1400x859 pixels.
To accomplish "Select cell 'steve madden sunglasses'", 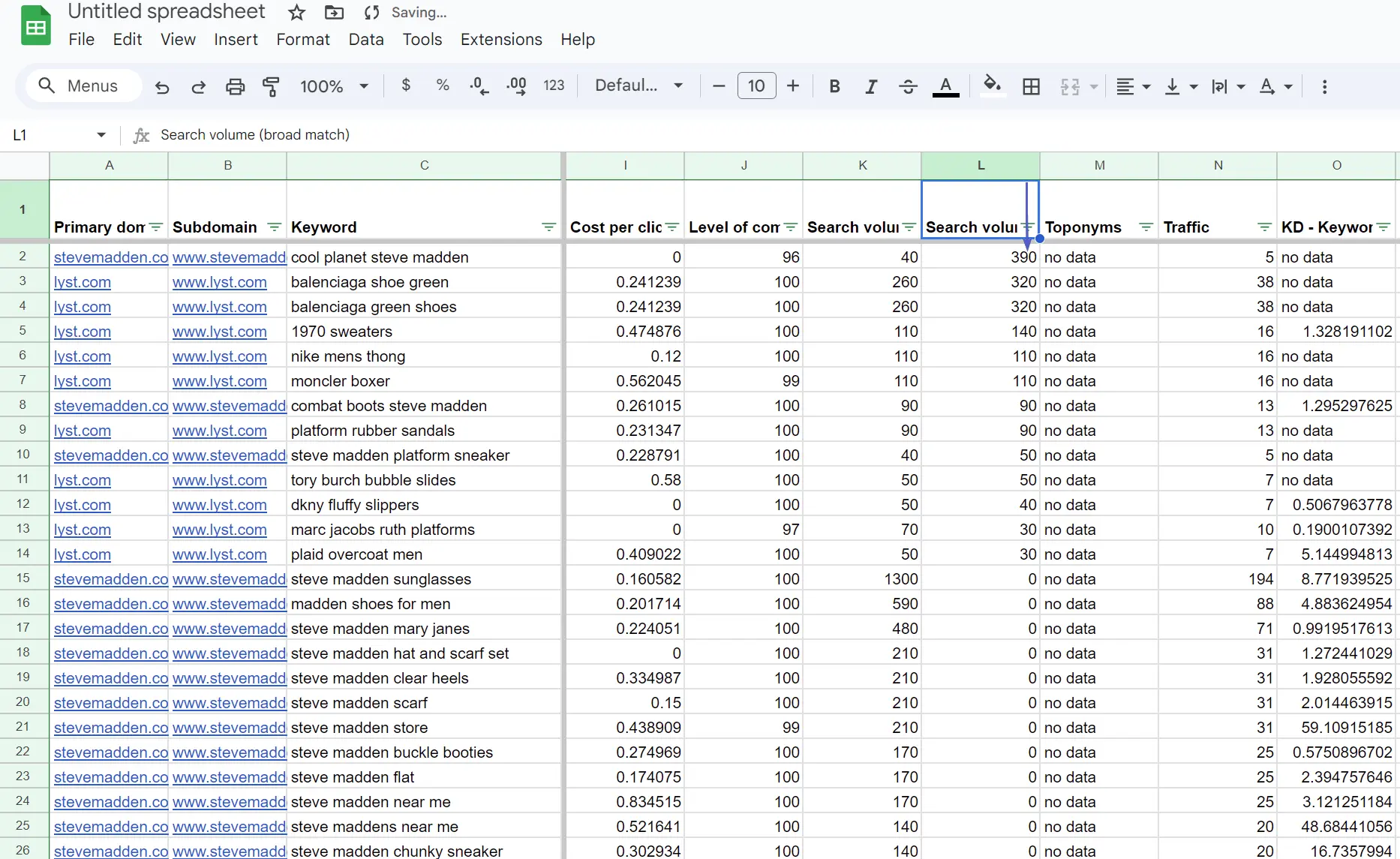I will [x=425, y=579].
